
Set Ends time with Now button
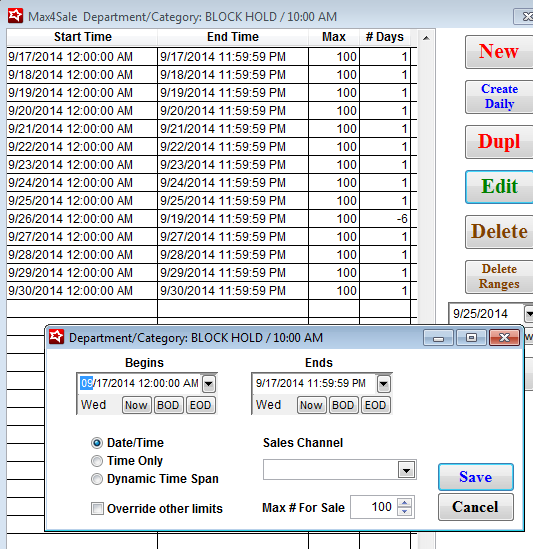[x=312, y=405]
